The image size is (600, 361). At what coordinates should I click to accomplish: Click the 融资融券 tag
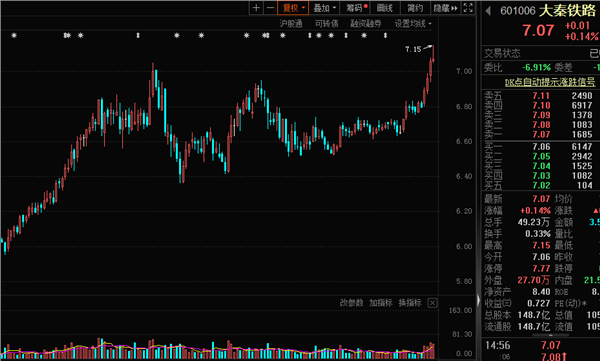tap(366, 24)
